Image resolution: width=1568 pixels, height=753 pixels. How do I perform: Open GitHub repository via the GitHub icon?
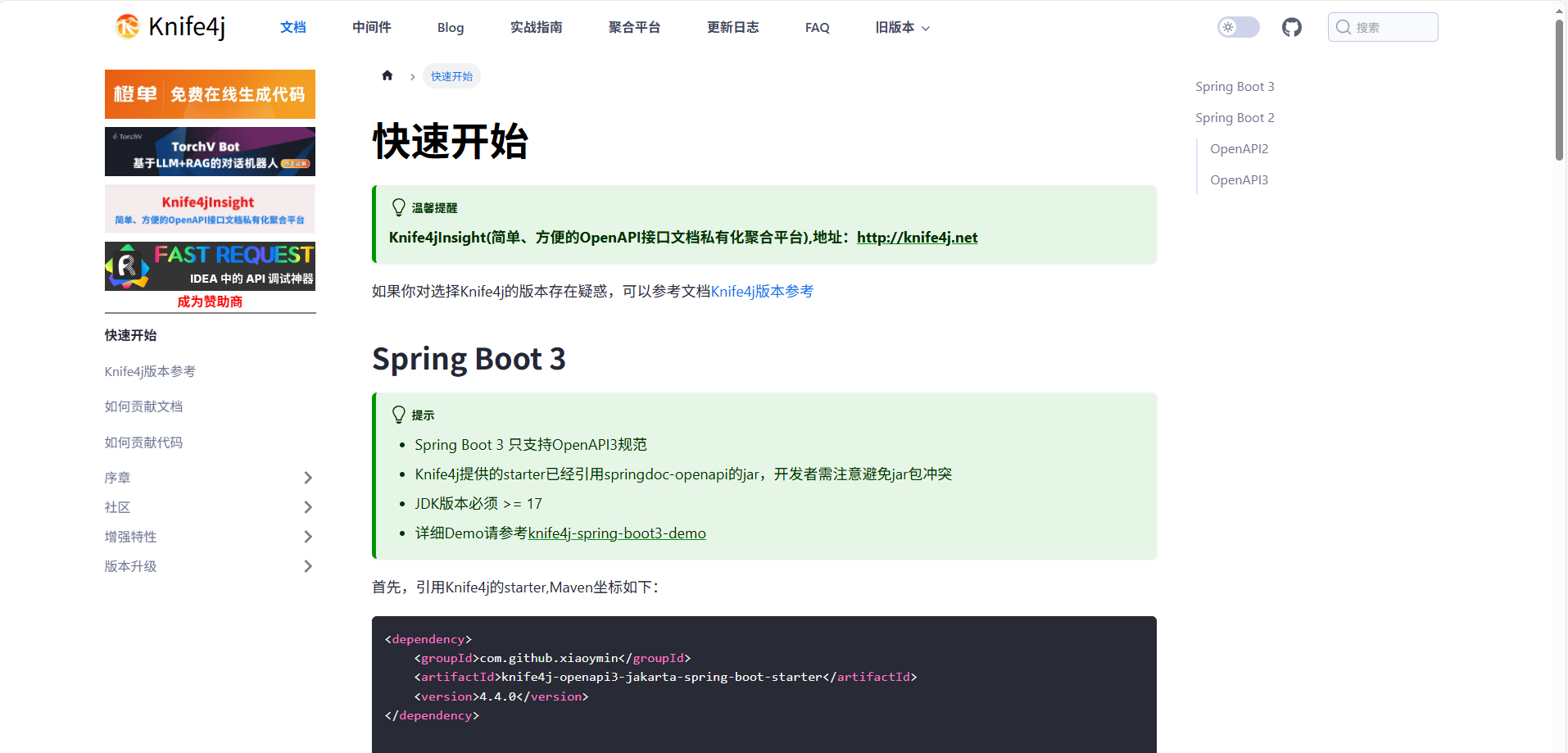[x=1291, y=26]
